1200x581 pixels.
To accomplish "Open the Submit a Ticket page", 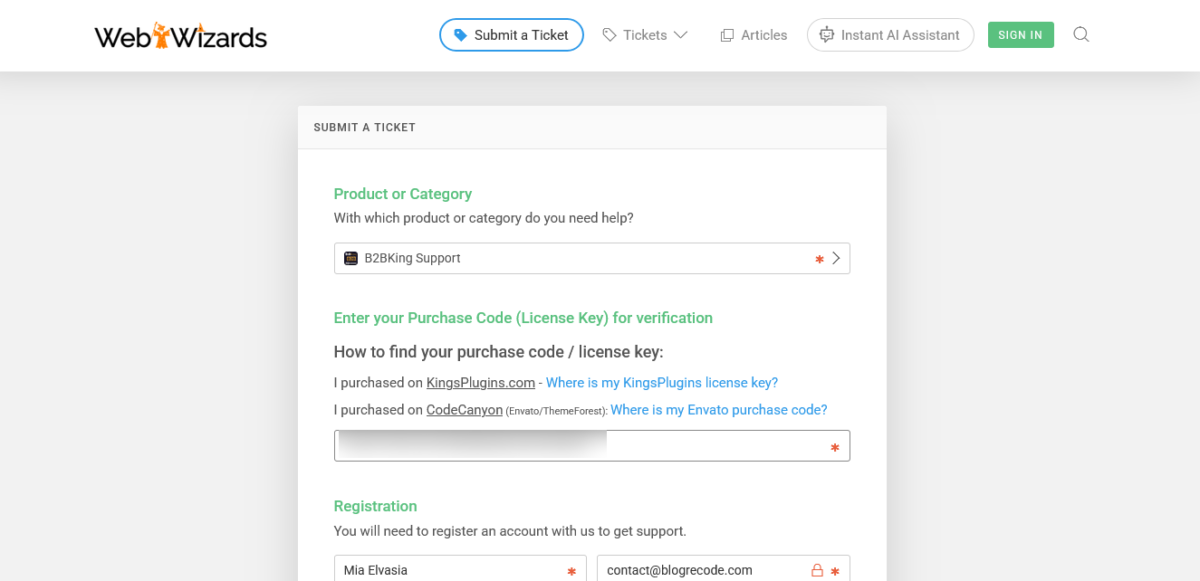I will pyautogui.click(x=511, y=35).
